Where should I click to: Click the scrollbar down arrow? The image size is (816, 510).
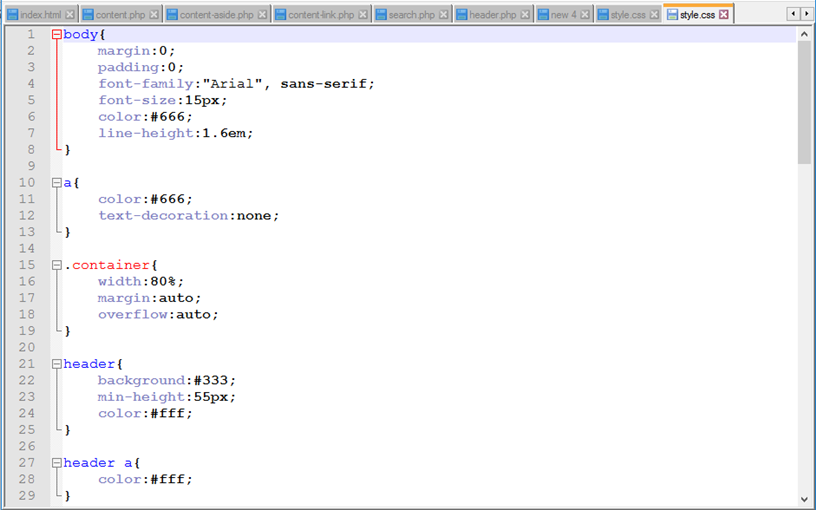[804, 499]
